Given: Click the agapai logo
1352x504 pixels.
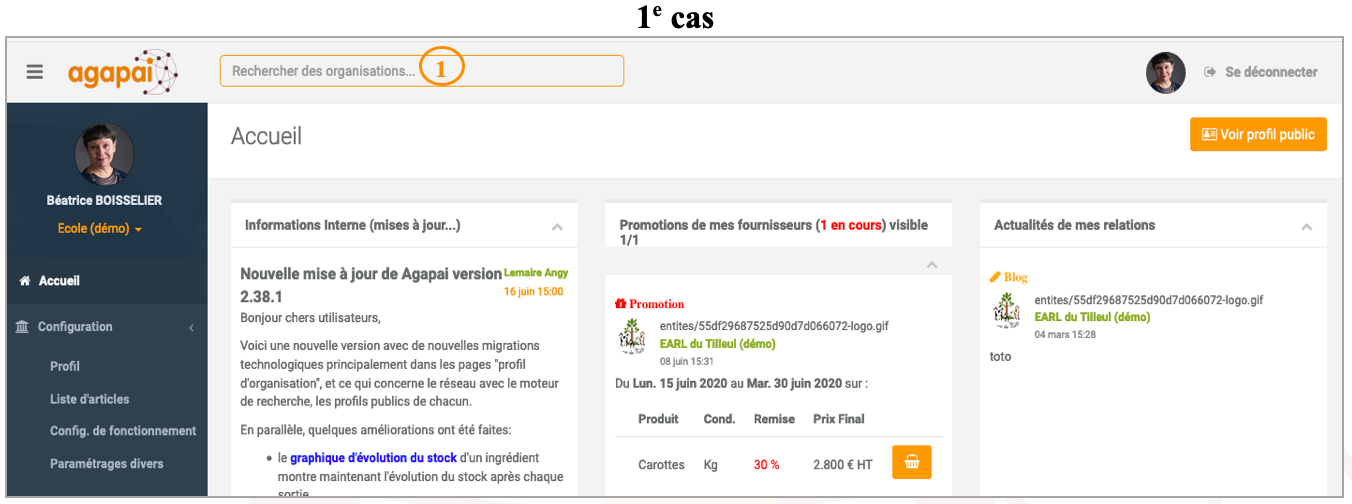Looking at the screenshot, I should point(123,72).
